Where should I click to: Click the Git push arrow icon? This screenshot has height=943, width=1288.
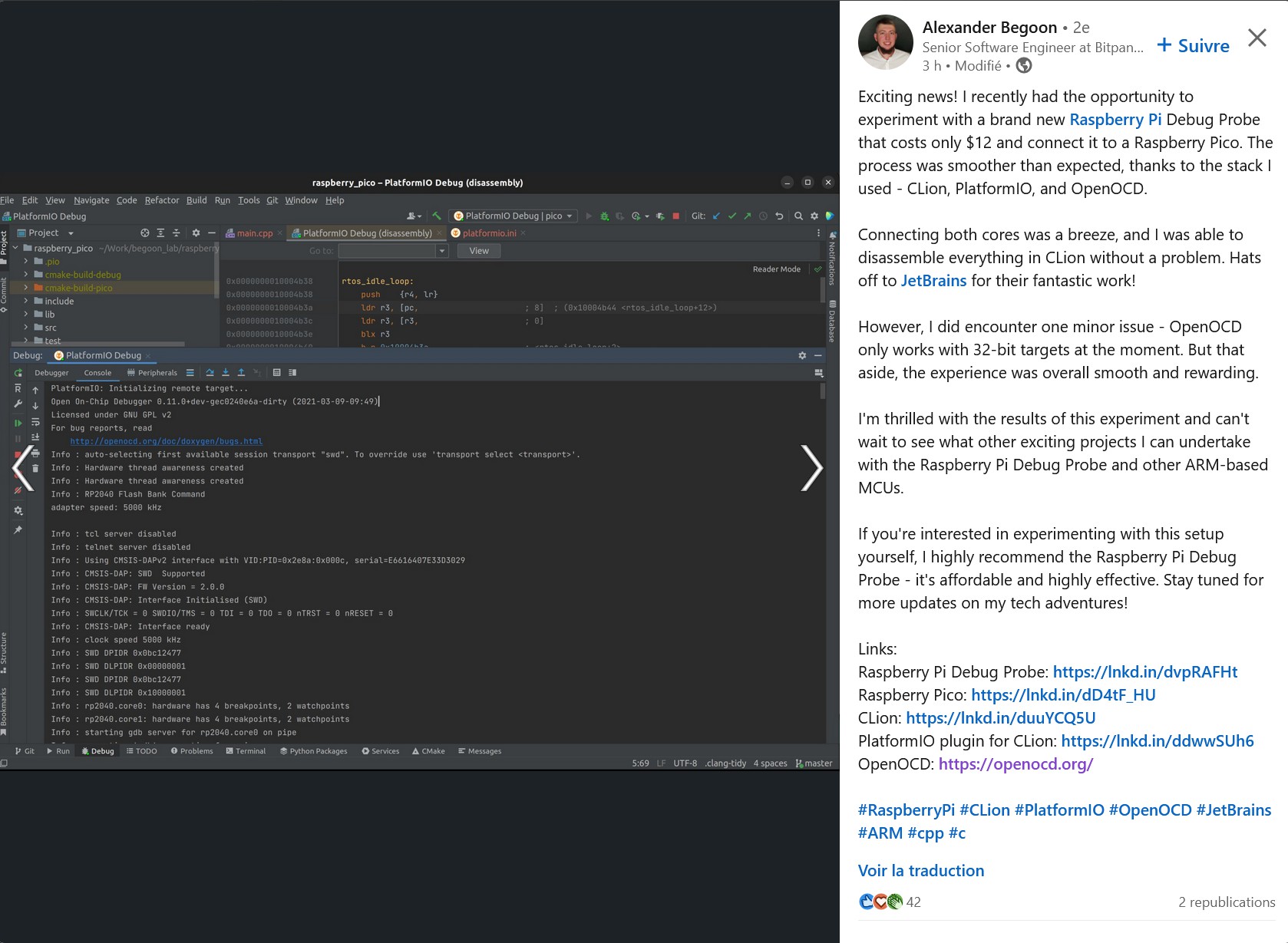[x=748, y=216]
